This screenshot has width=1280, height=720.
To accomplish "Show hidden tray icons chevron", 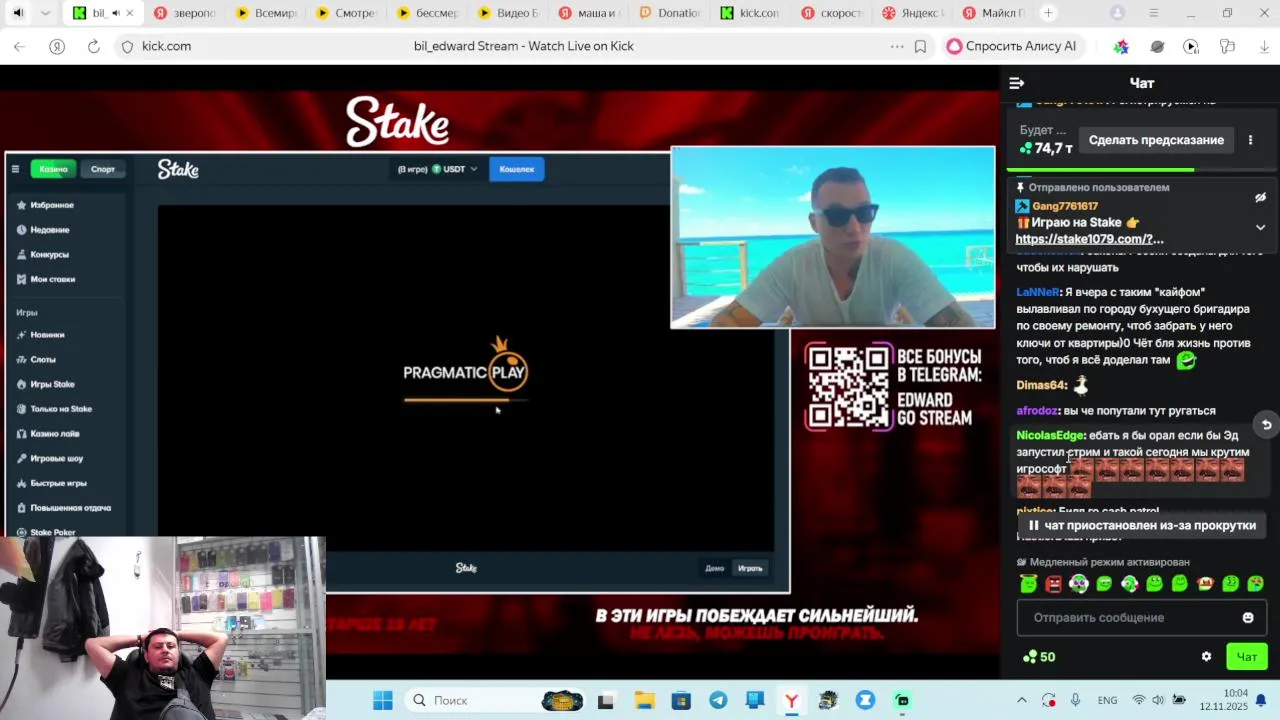I will point(1021,700).
